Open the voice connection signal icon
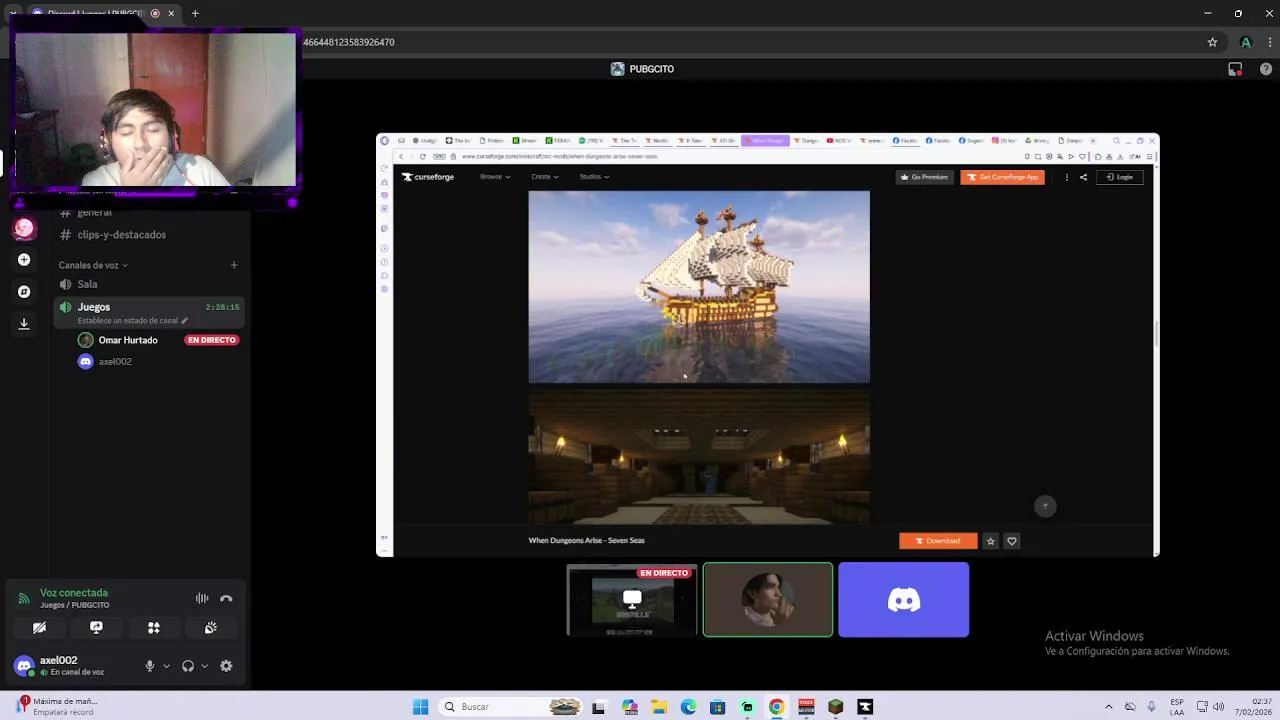 tap(24, 599)
